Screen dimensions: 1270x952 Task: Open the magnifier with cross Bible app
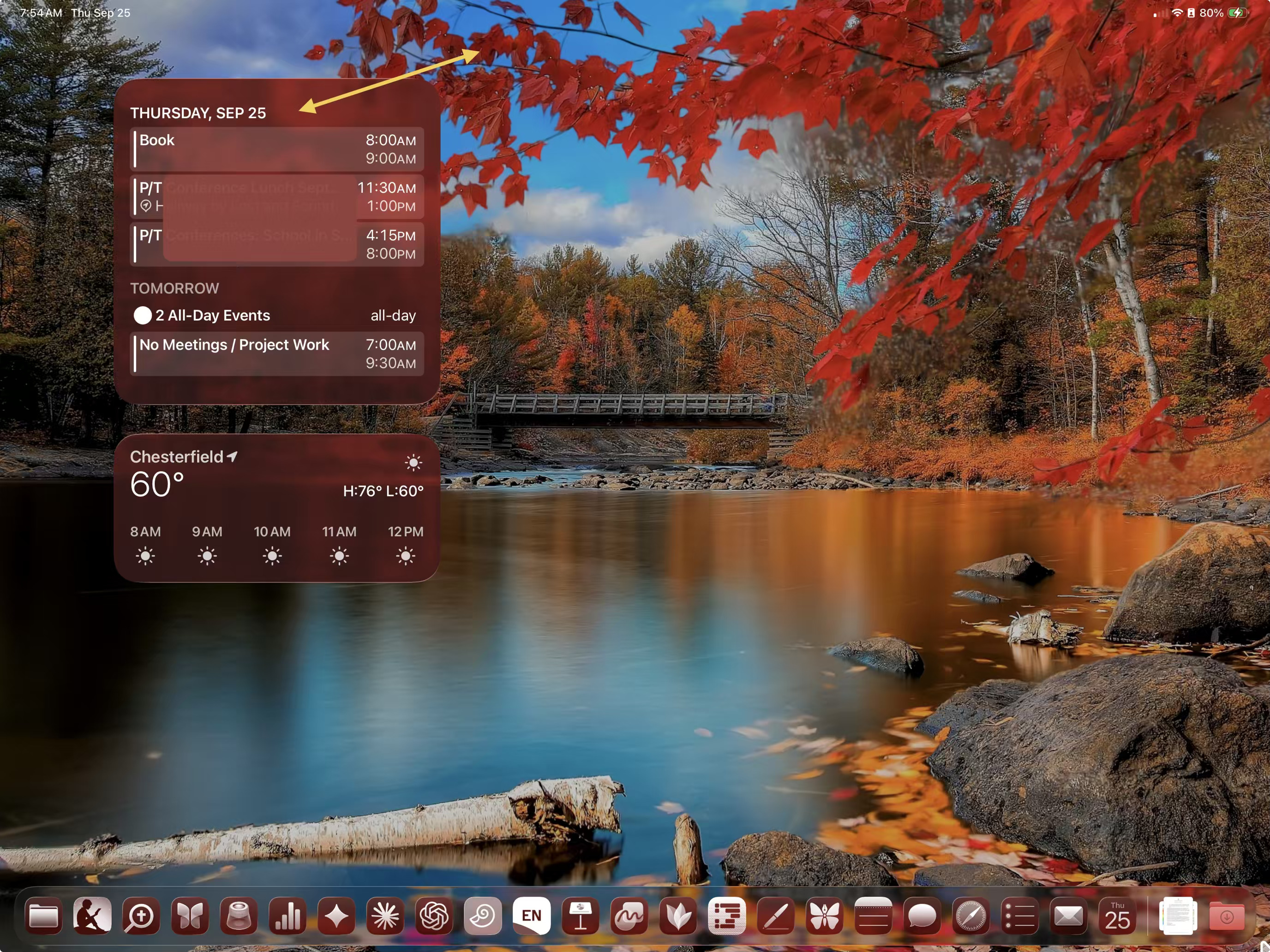[x=141, y=916]
